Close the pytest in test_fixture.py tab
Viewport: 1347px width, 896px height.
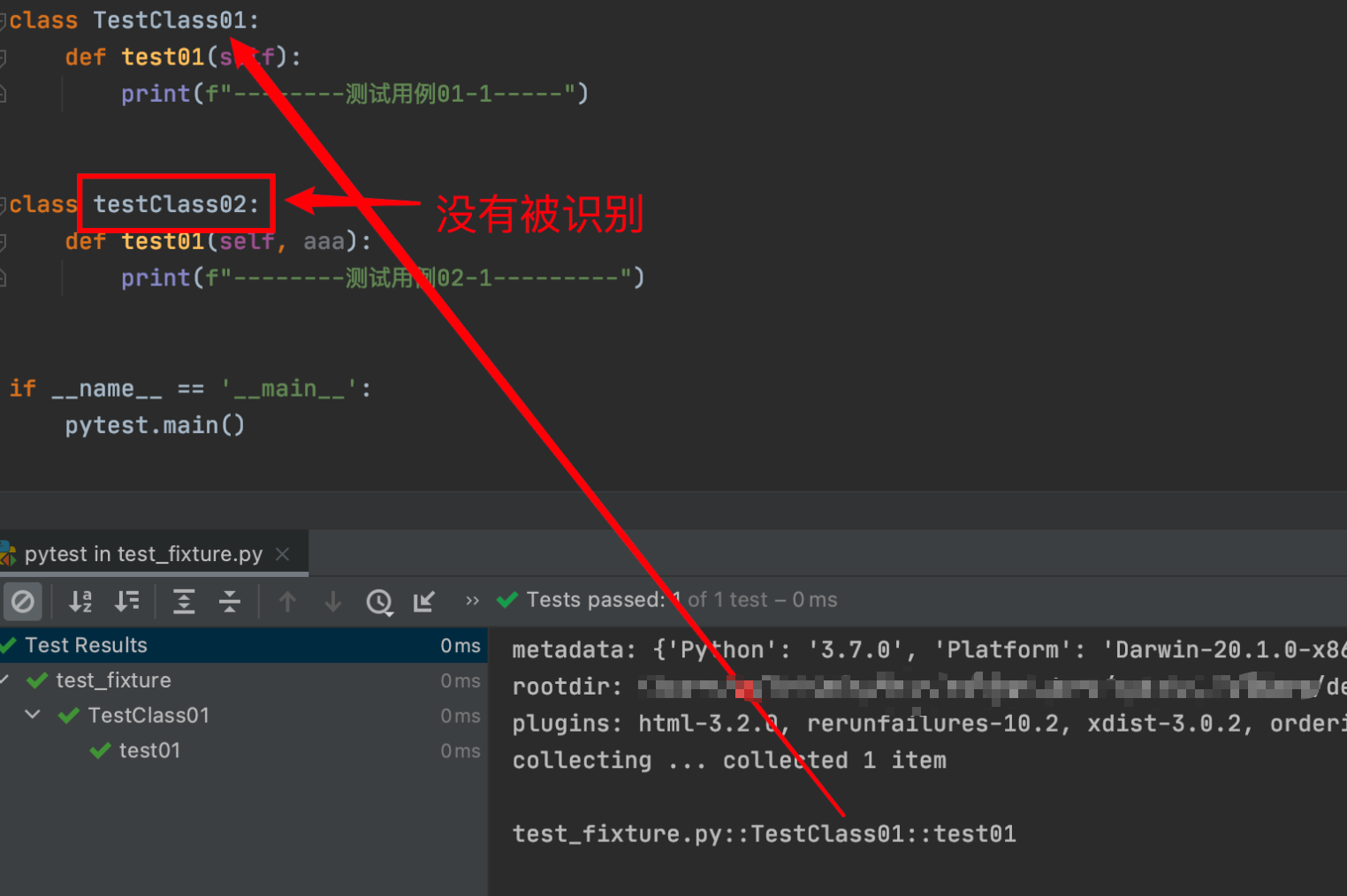pos(282,554)
